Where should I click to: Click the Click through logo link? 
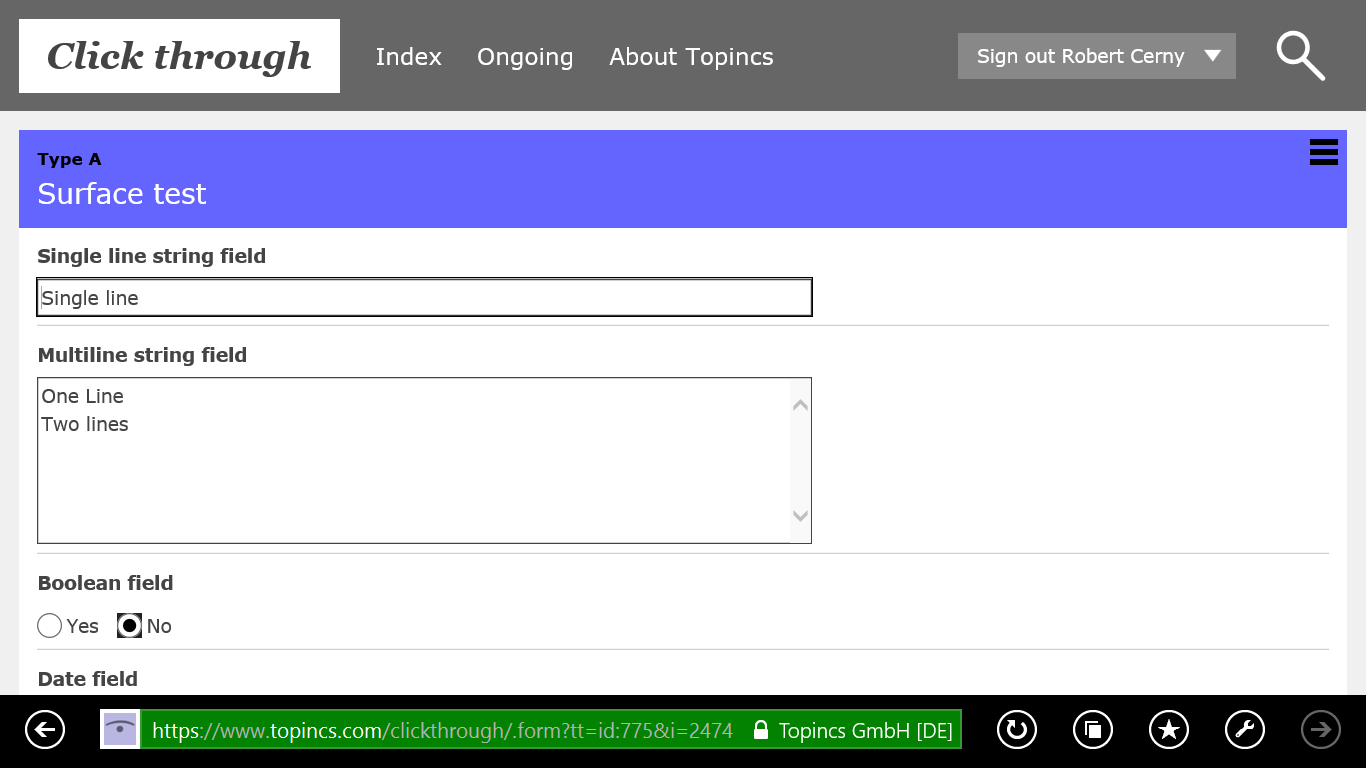[179, 56]
